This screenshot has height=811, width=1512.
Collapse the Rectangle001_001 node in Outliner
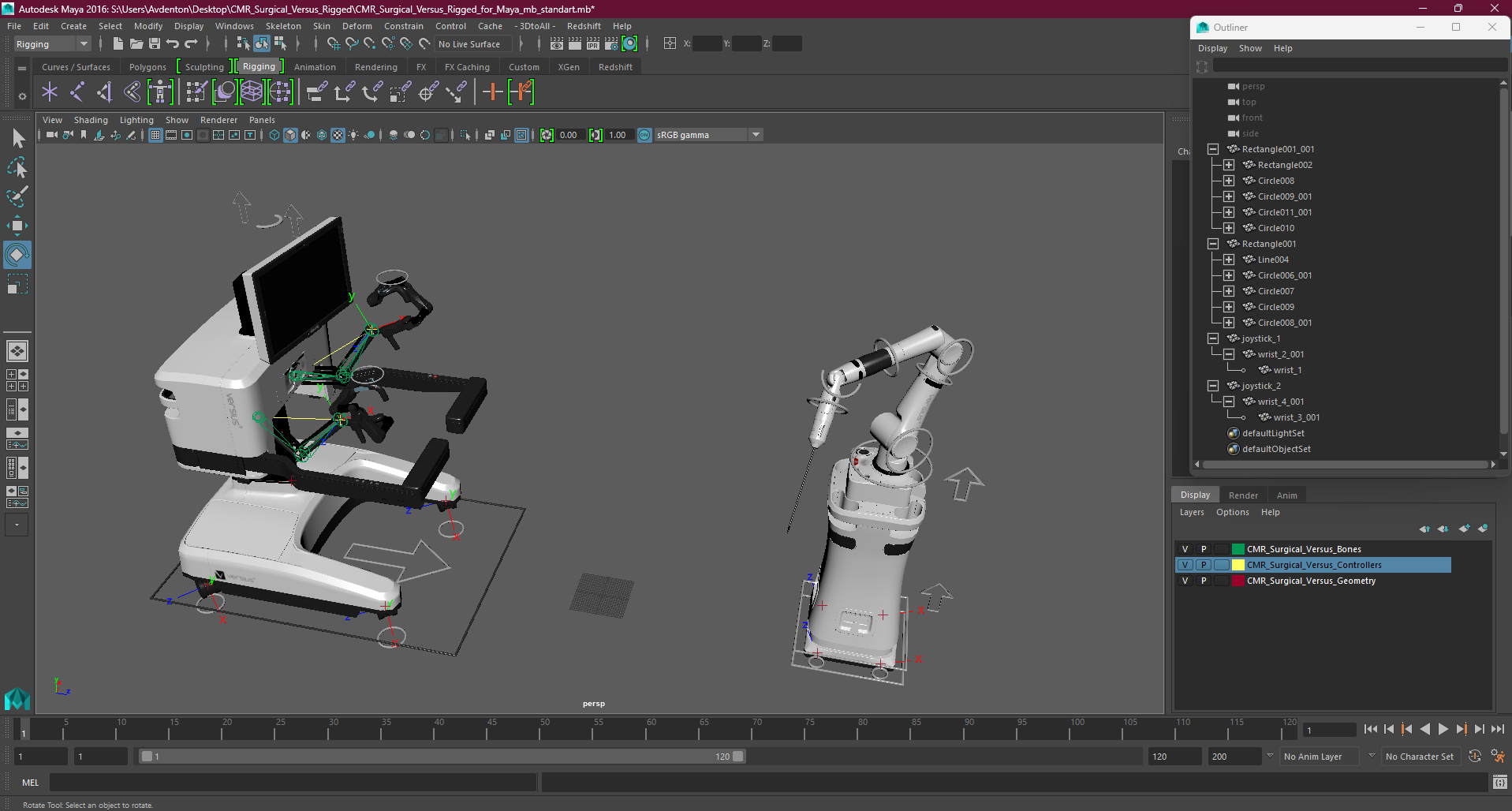(1213, 149)
